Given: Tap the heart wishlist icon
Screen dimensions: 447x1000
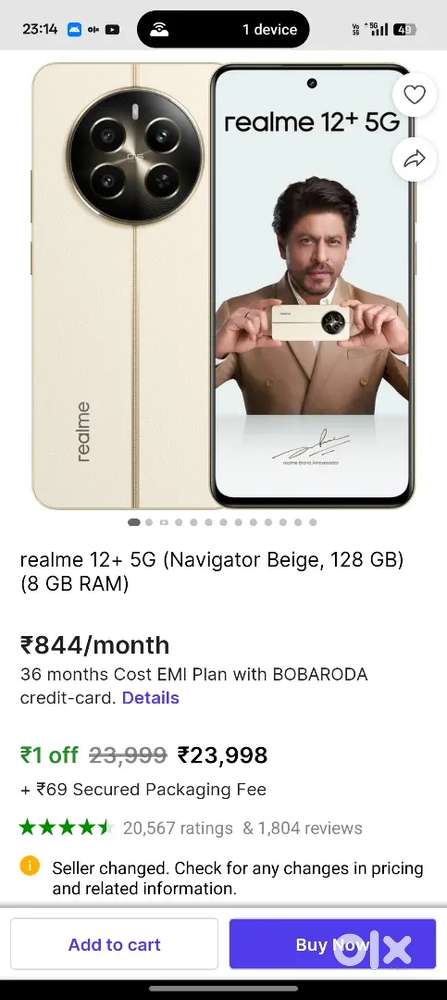Looking at the screenshot, I should coord(414,95).
